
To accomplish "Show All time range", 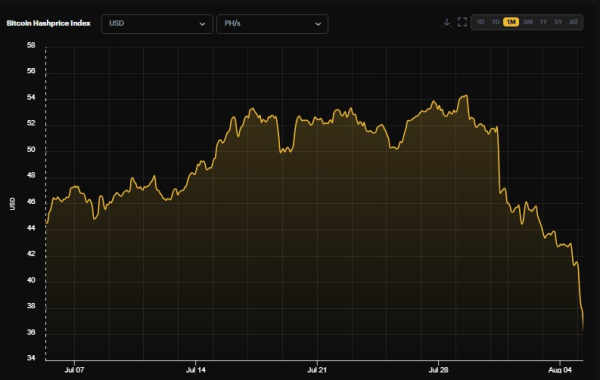I will point(573,22).
